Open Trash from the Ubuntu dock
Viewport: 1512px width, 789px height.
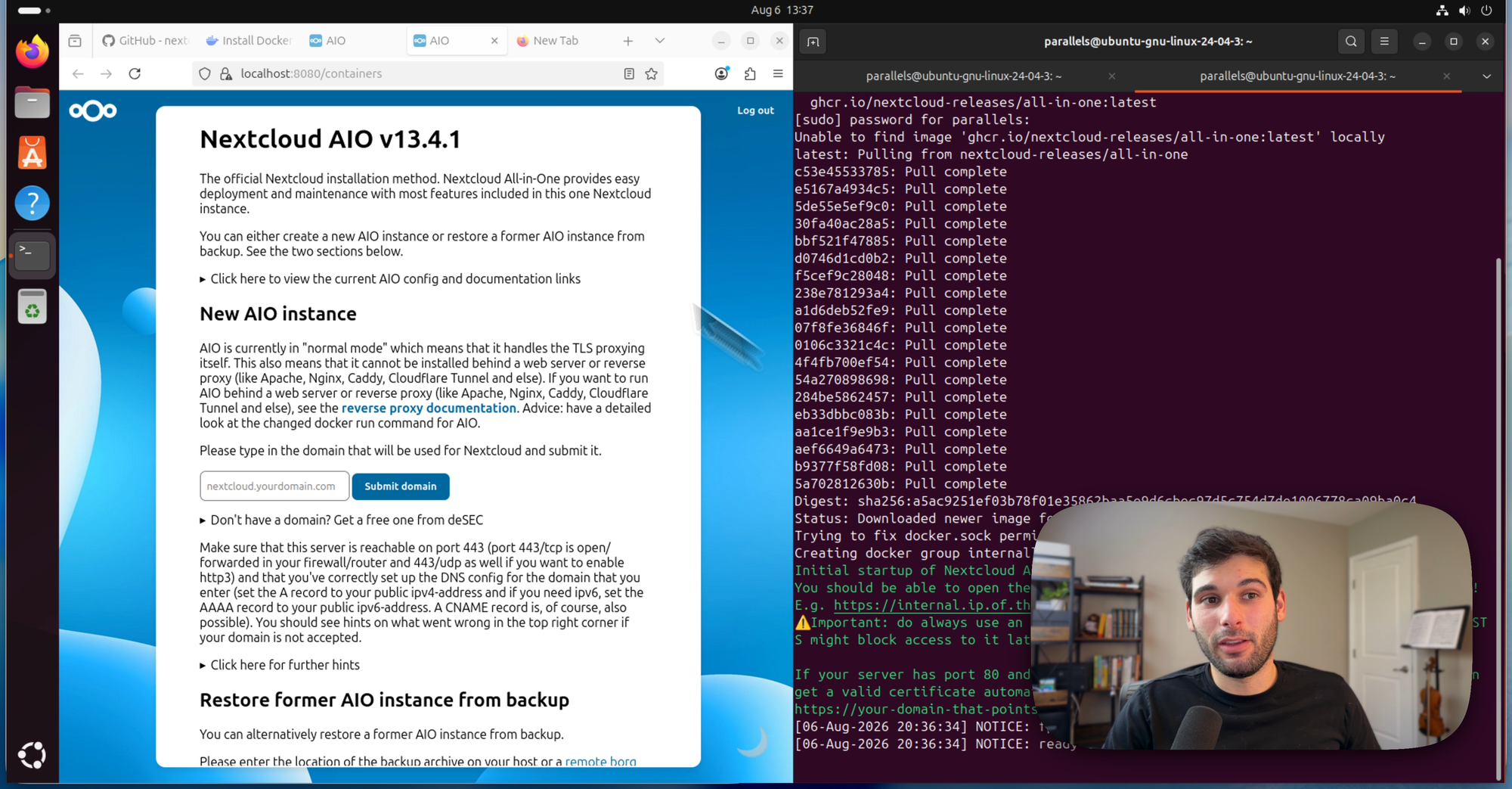tap(32, 306)
